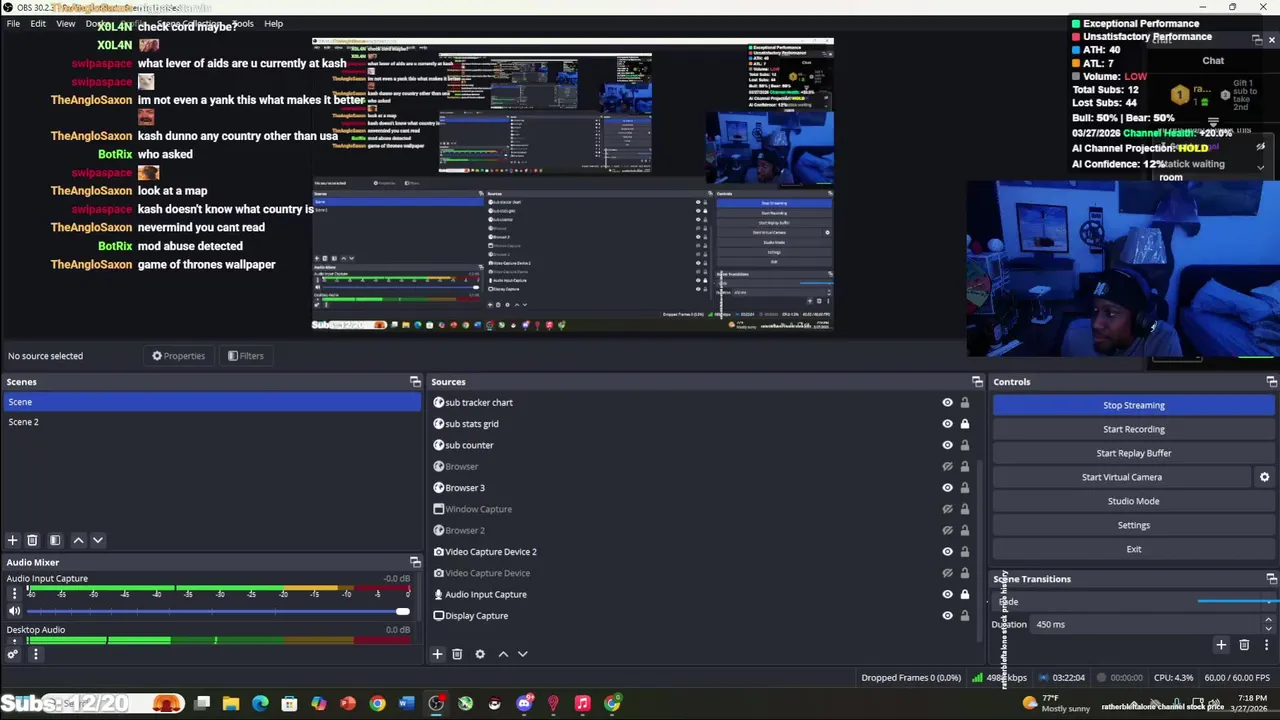Screen dimensions: 1280x720
Task: Adjust Audio Input Capture volume slider
Action: 218,611
